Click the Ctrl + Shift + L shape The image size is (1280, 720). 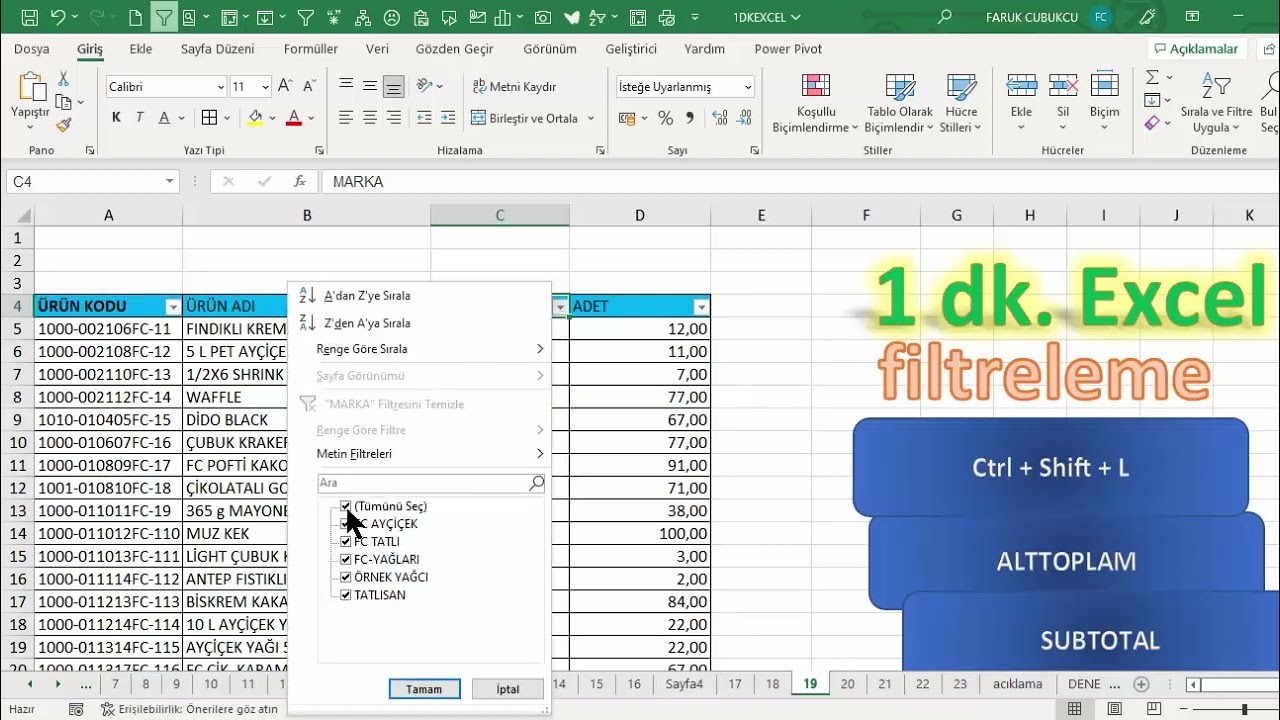tap(1050, 467)
